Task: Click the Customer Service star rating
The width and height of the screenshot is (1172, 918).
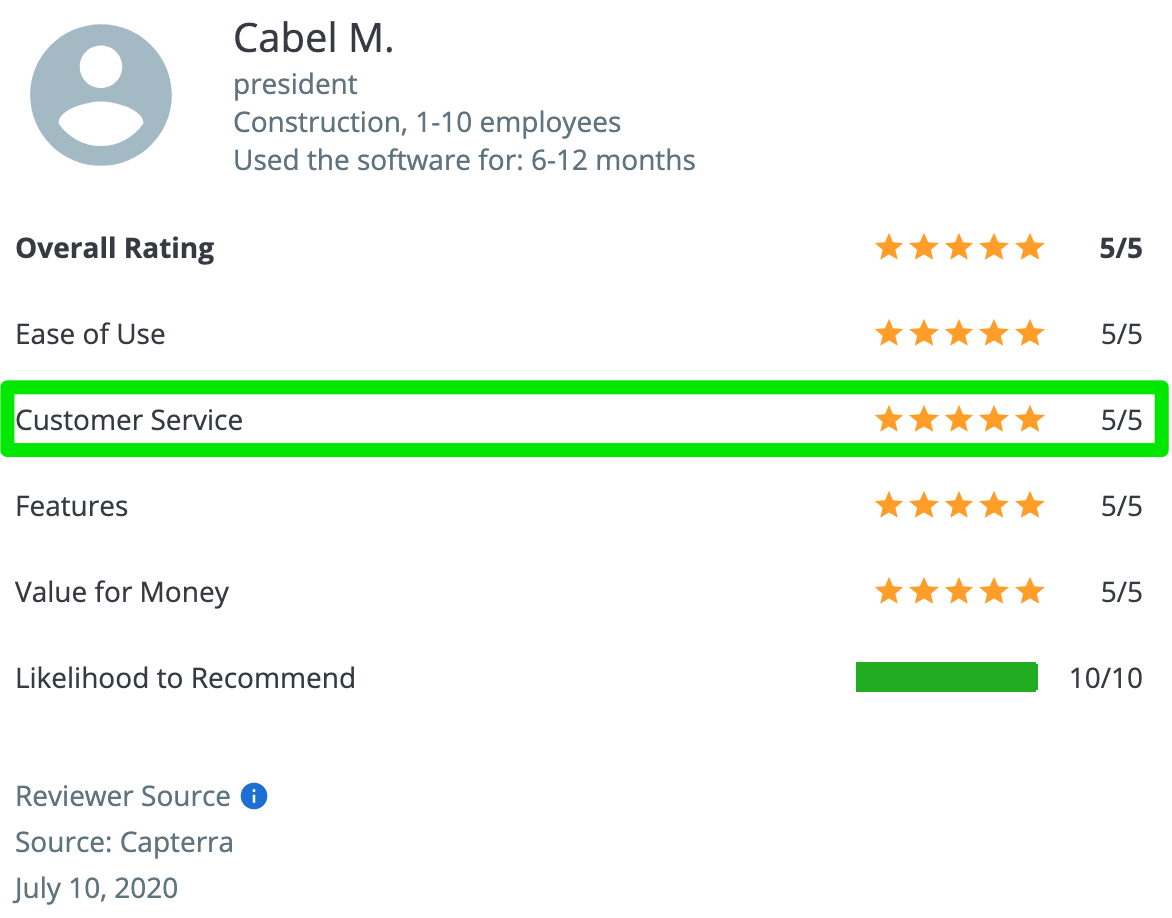Action: (959, 420)
